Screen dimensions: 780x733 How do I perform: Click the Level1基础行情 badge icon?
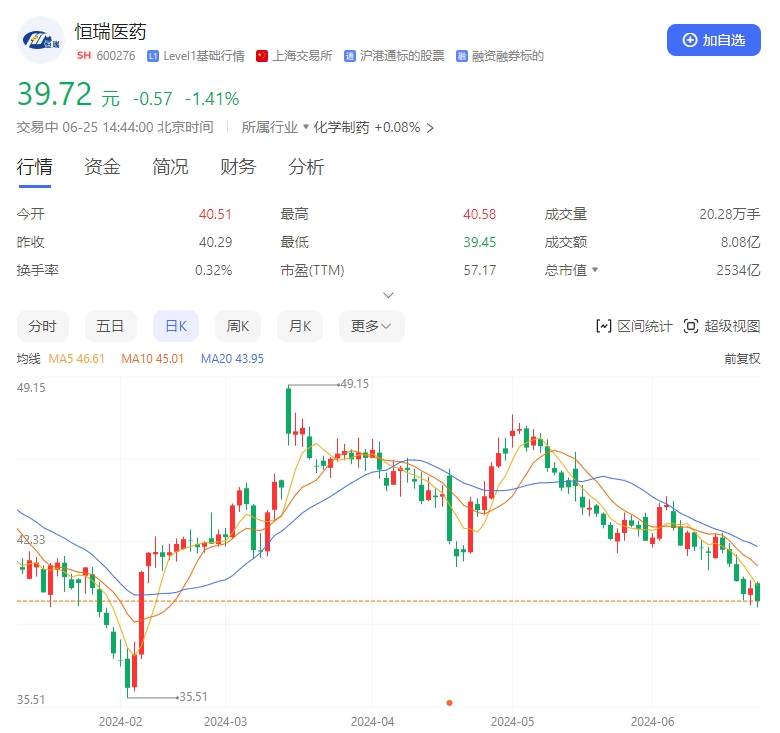[x=153, y=56]
